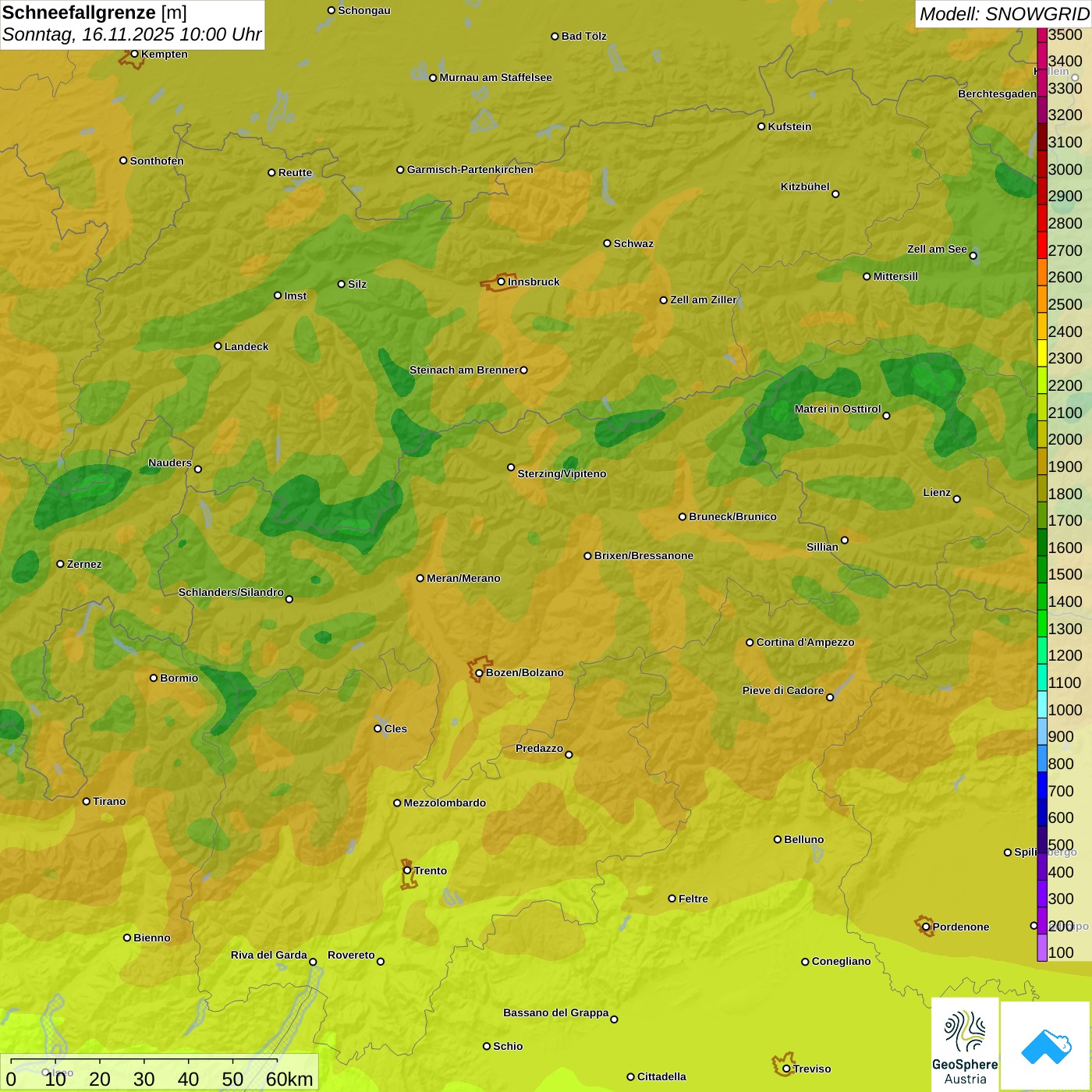Screen dimensions: 1092x1092
Task: Click the "Brixen/Bressanone" label
Action: [643, 555]
